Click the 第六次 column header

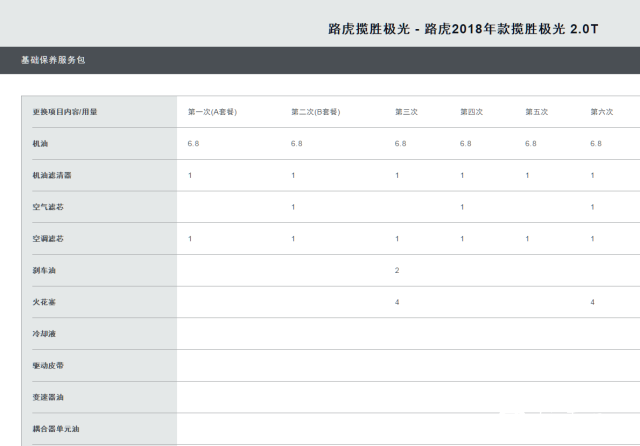601,112
